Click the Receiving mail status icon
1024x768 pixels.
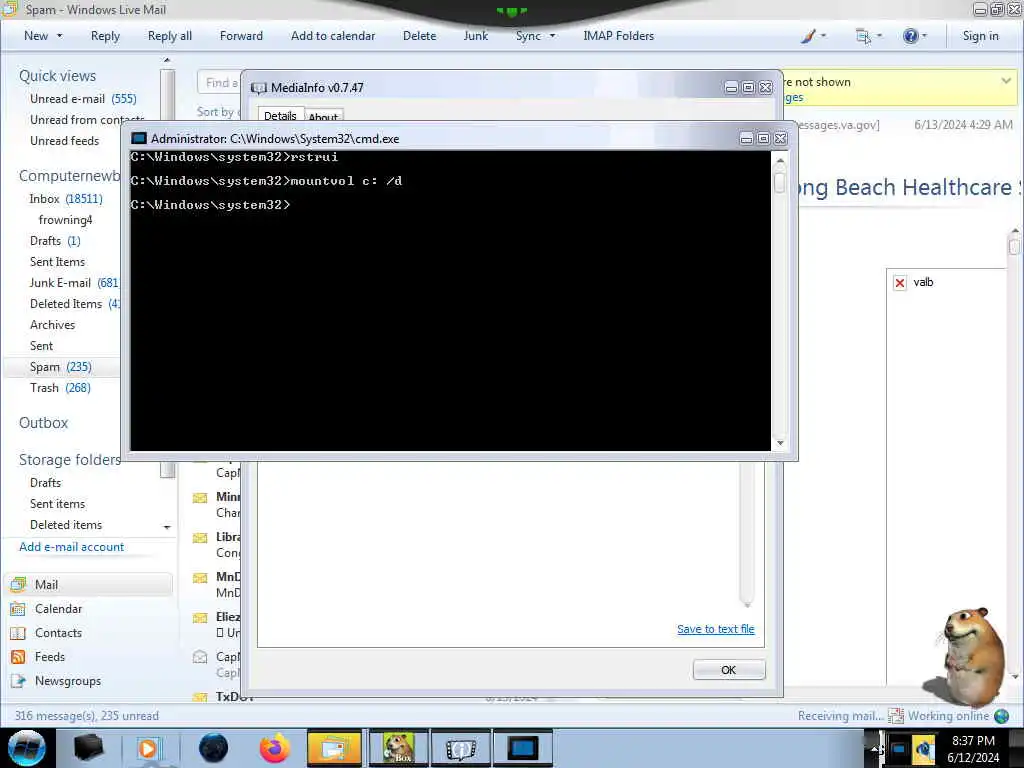coord(896,716)
